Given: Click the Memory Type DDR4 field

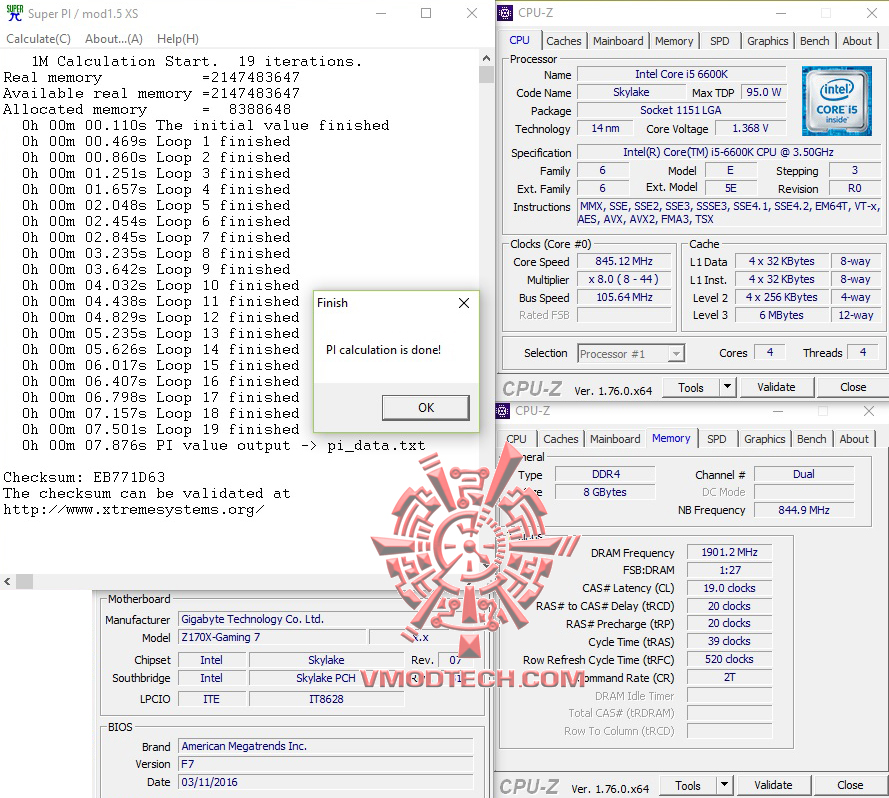Looking at the screenshot, I should pos(605,474).
